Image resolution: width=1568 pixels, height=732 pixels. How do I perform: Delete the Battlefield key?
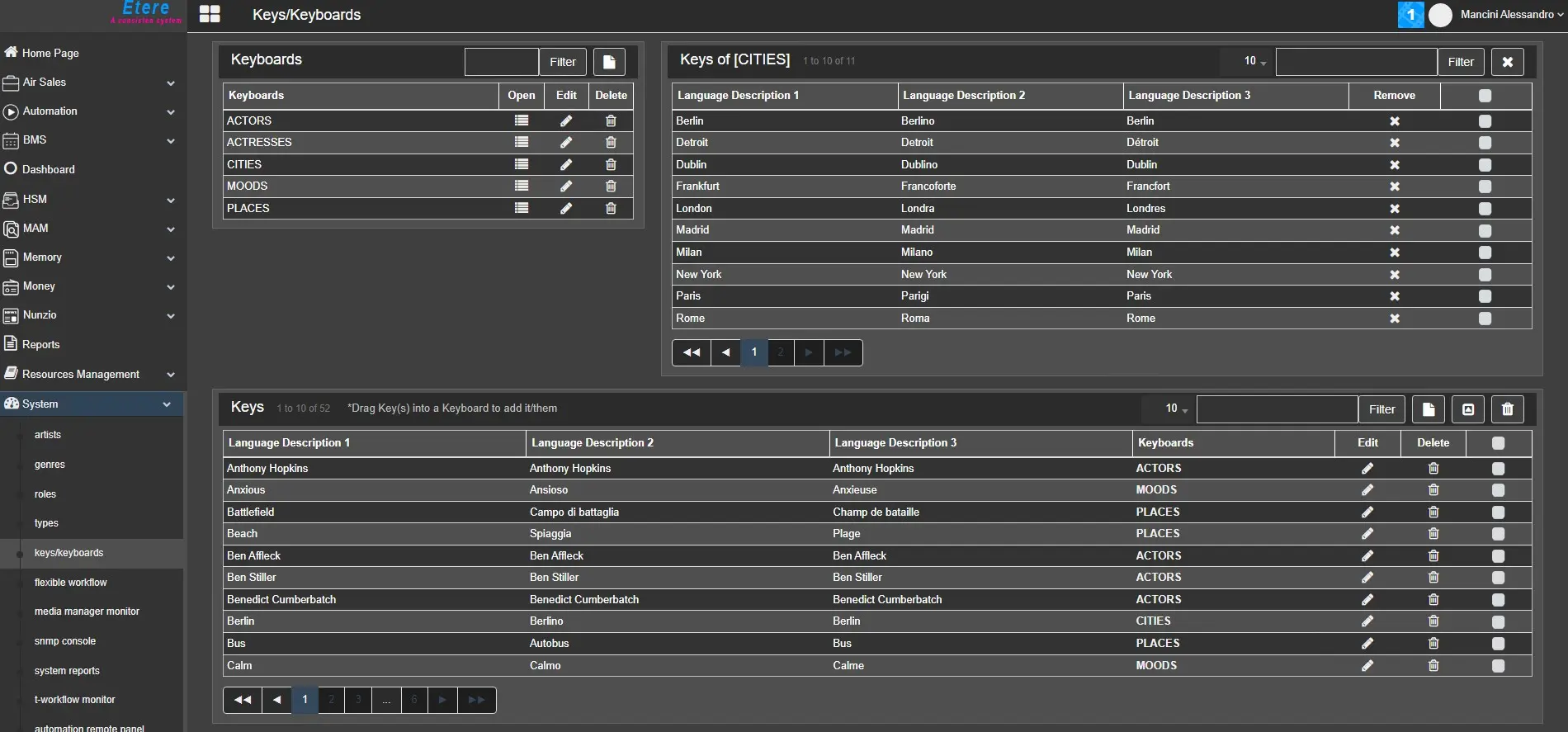pyautogui.click(x=1433, y=512)
